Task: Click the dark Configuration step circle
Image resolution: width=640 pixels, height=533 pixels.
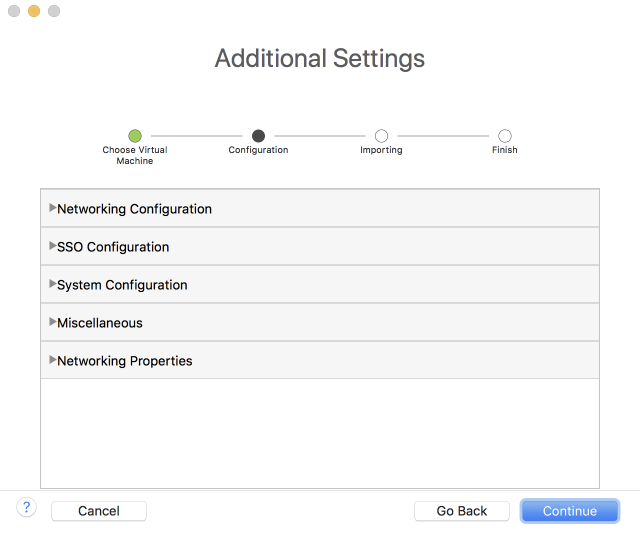Action: 258,136
